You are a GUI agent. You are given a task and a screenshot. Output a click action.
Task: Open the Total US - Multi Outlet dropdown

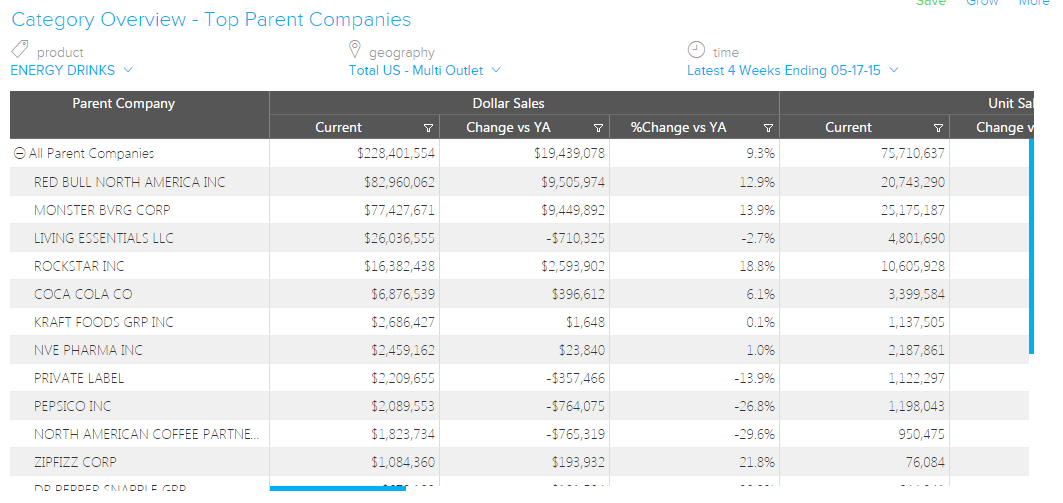(x=424, y=70)
